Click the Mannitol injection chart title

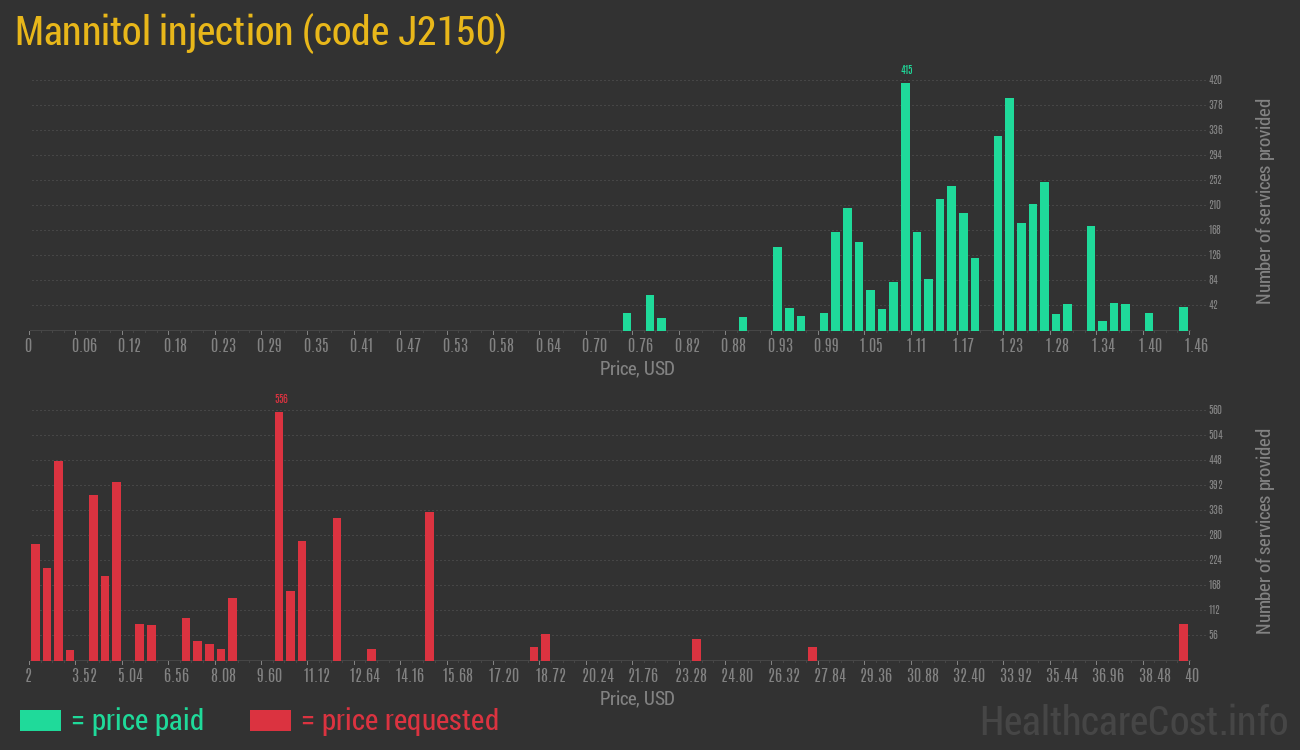(x=262, y=32)
